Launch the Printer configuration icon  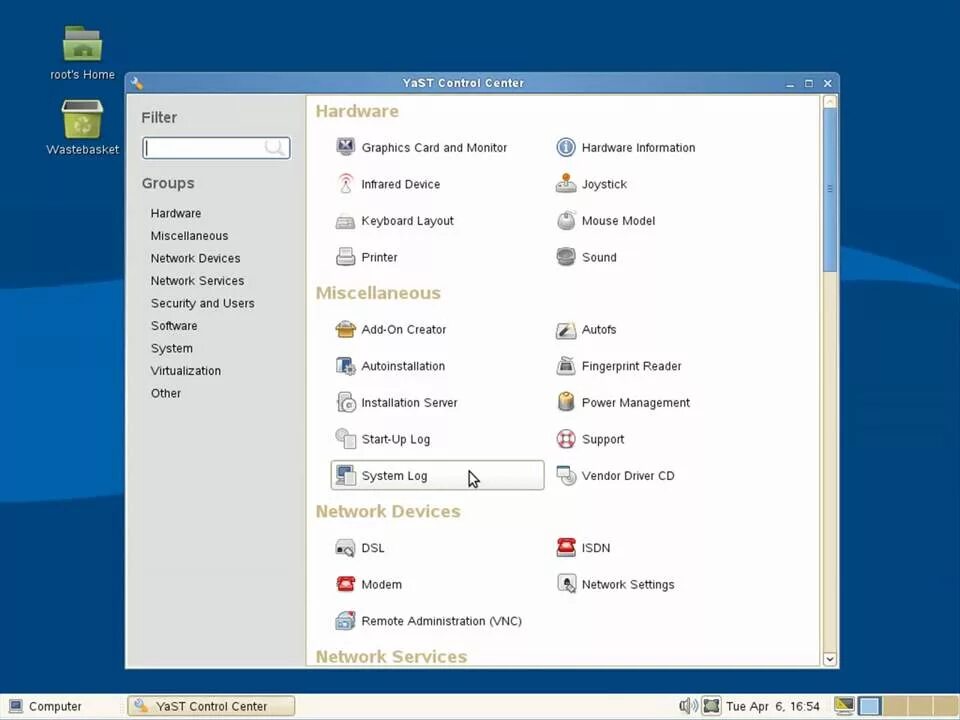[x=345, y=257]
